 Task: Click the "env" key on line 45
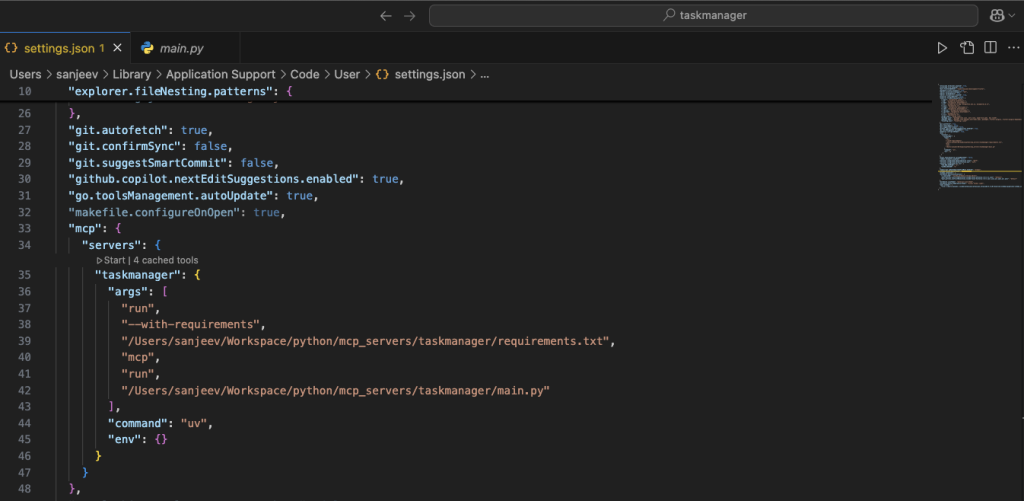pyautogui.click(x=127, y=440)
